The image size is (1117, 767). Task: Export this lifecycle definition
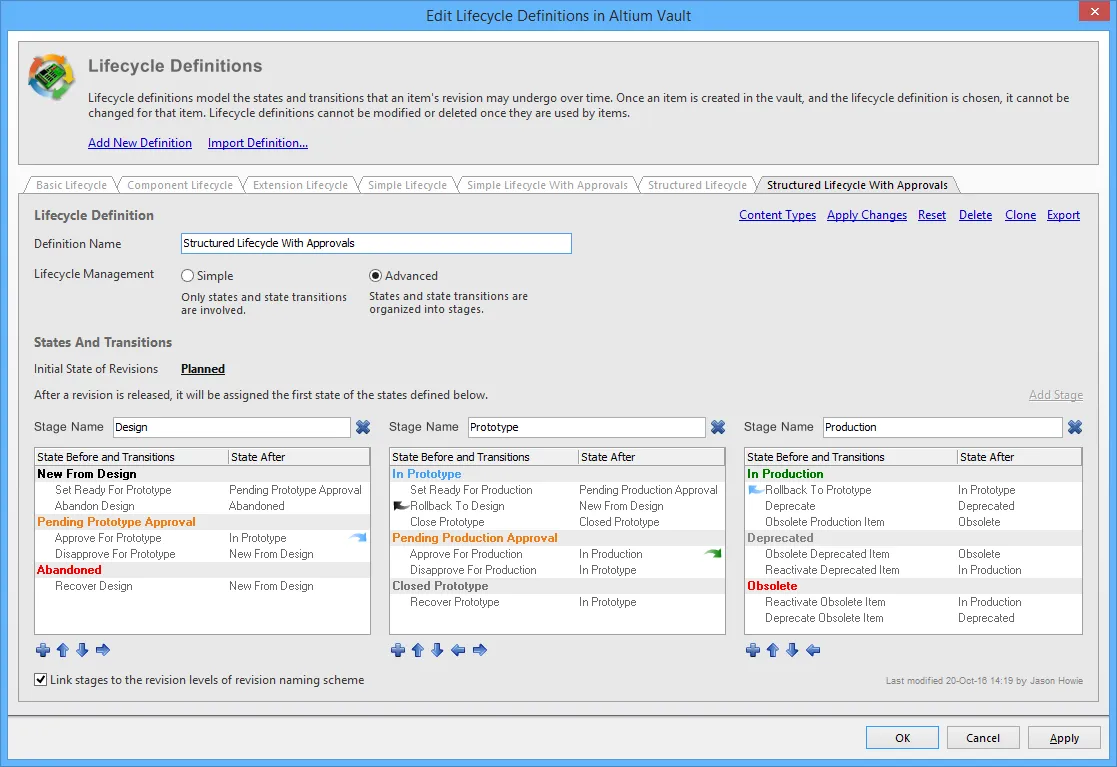point(1063,215)
